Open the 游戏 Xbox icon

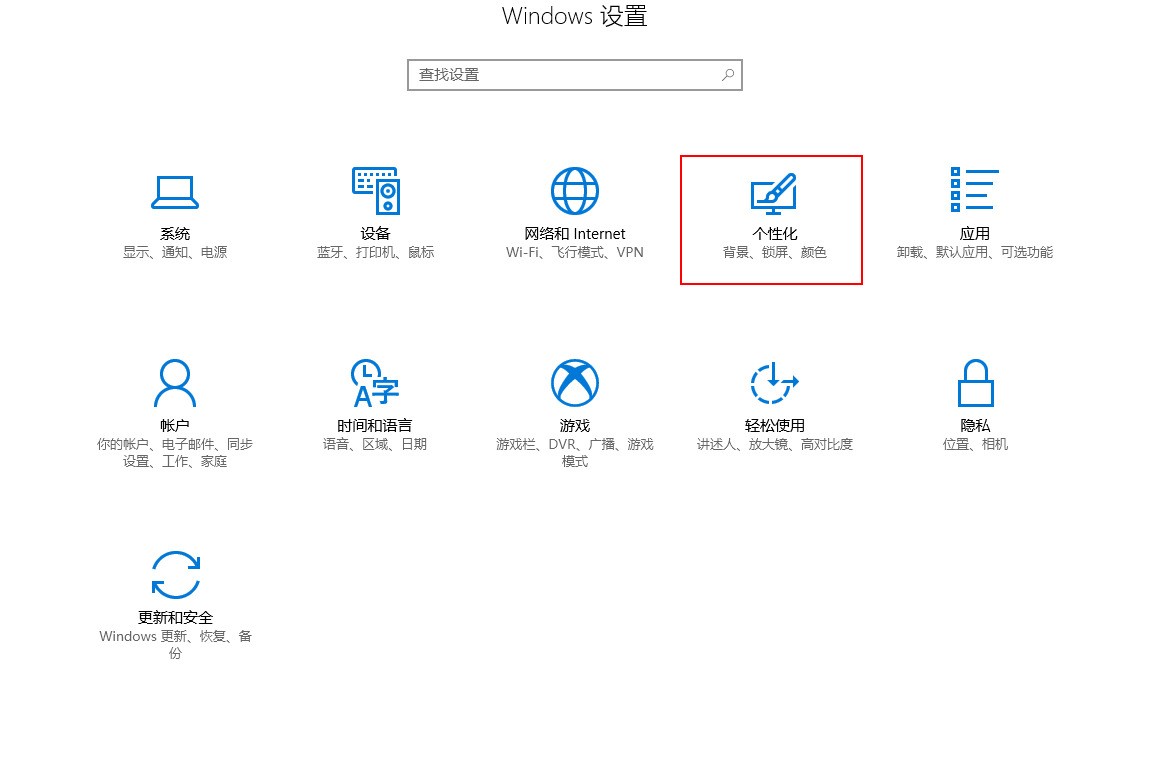click(575, 383)
